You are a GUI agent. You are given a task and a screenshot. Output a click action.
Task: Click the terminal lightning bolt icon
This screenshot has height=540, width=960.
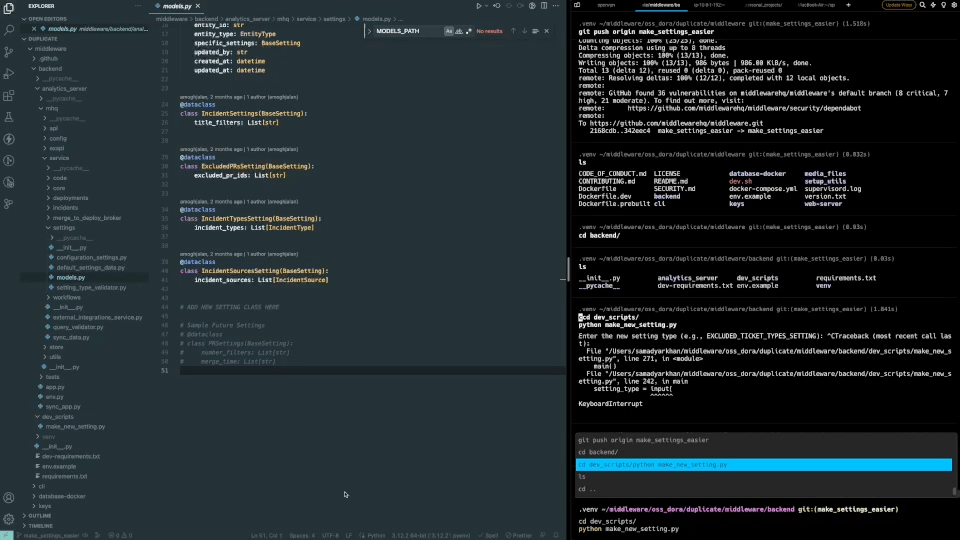(x=933, y=5)
